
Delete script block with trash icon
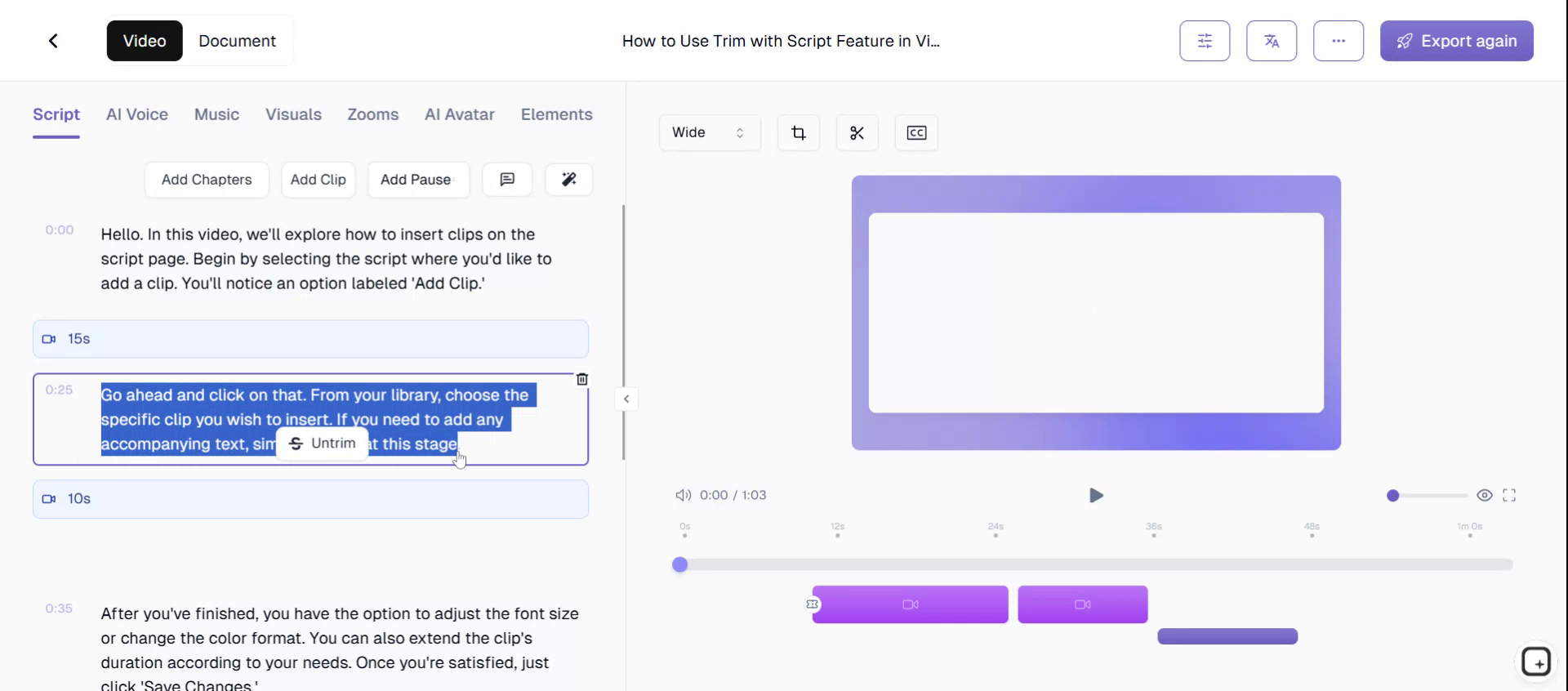coord(582,379)
